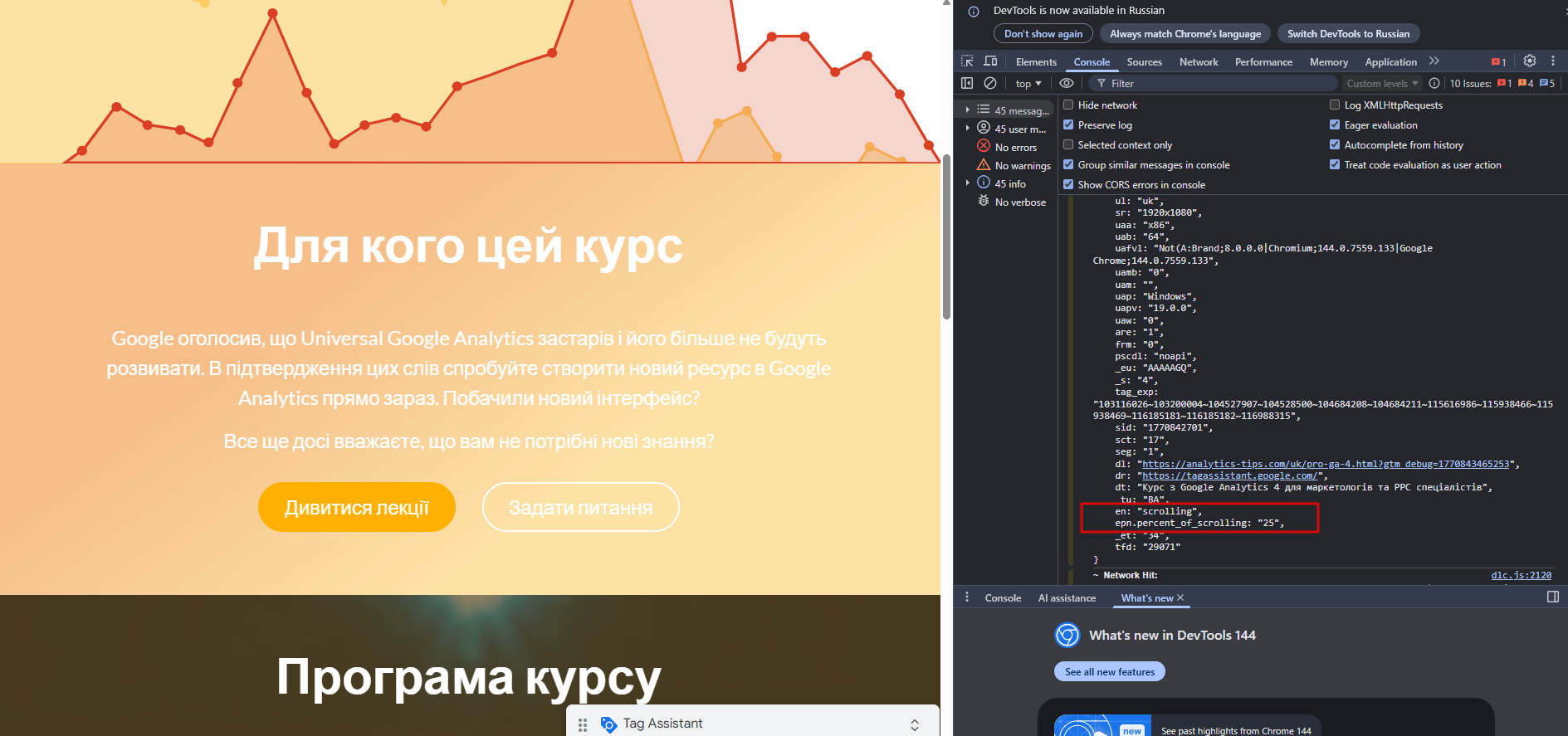The height and width of the screenshot is (736, 1568).
Task: Enable Selected context only checkbox
Action: click(x=1069, y=144)
